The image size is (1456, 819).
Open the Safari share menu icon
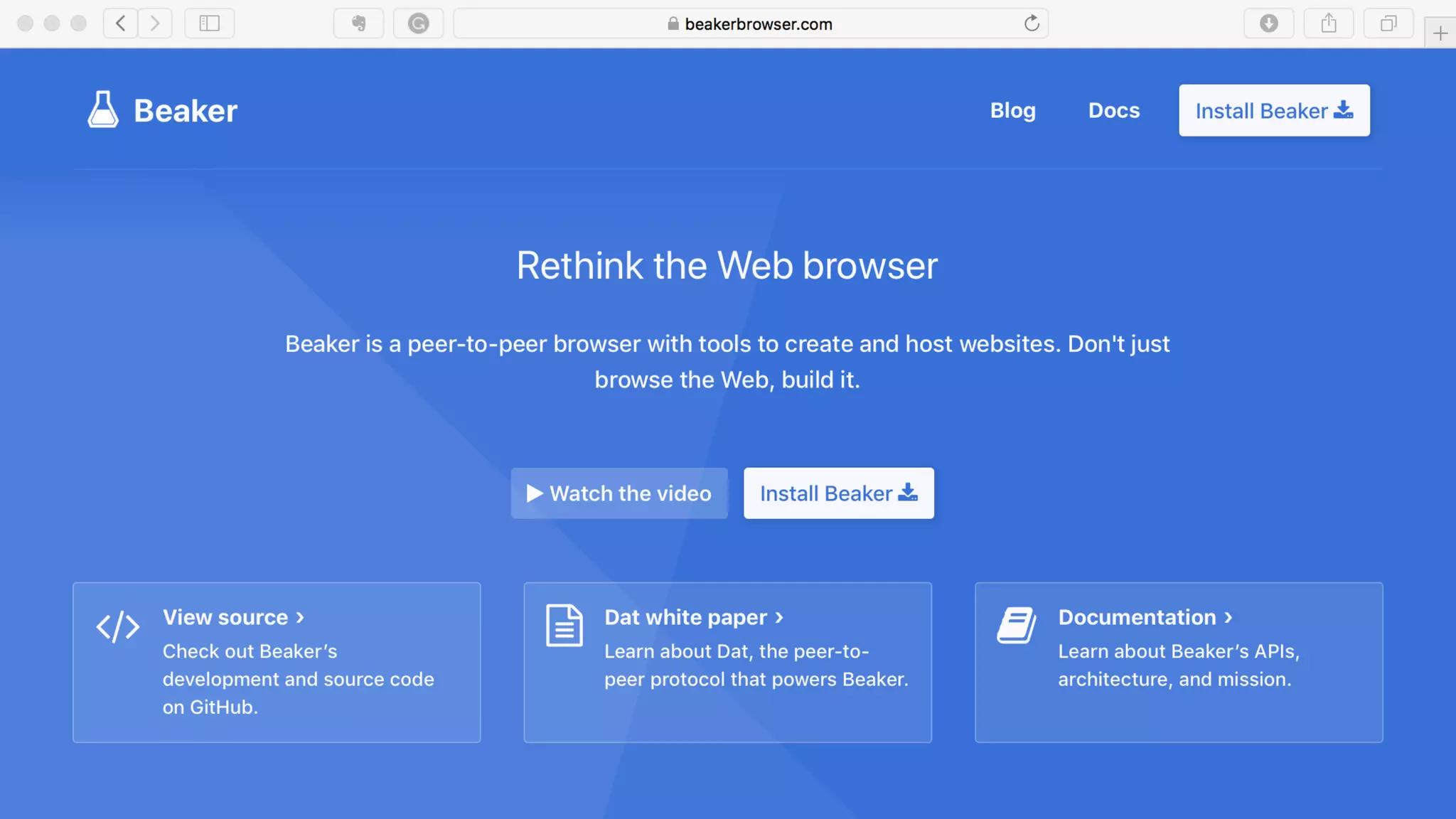pyautogui.click(x=1328, y=23)
